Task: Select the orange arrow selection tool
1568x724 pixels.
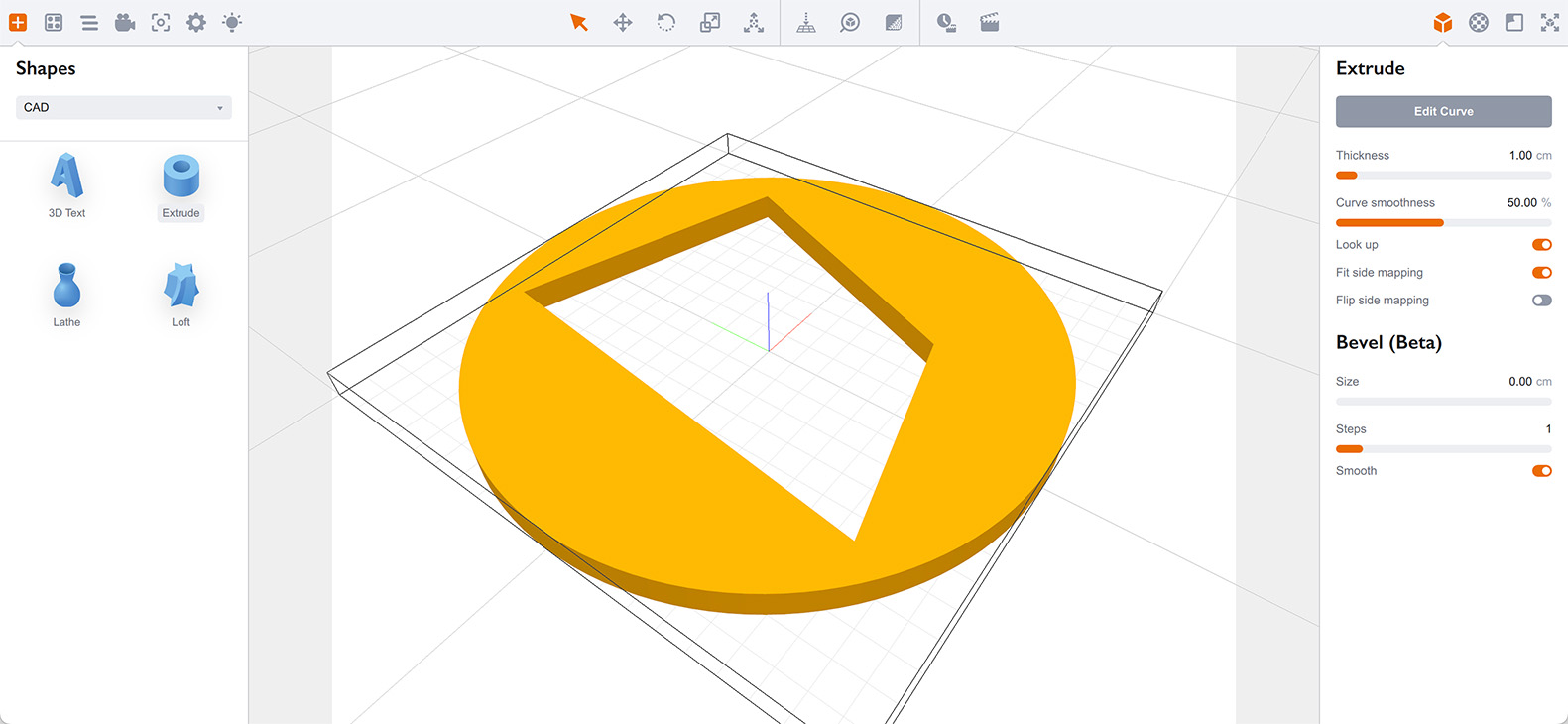Action: (x=579, y=22)
